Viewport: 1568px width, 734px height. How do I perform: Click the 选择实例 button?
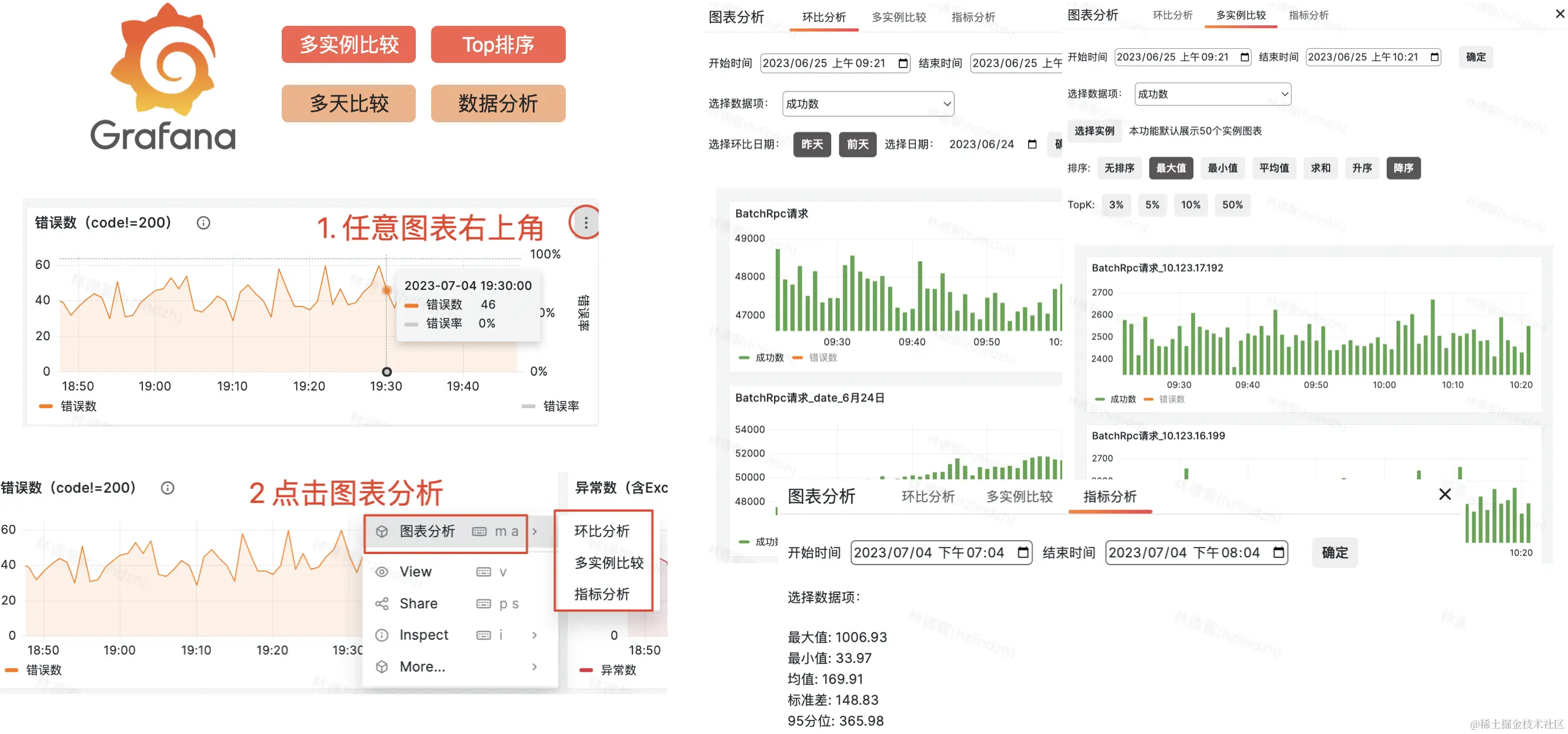point(1094,131)
